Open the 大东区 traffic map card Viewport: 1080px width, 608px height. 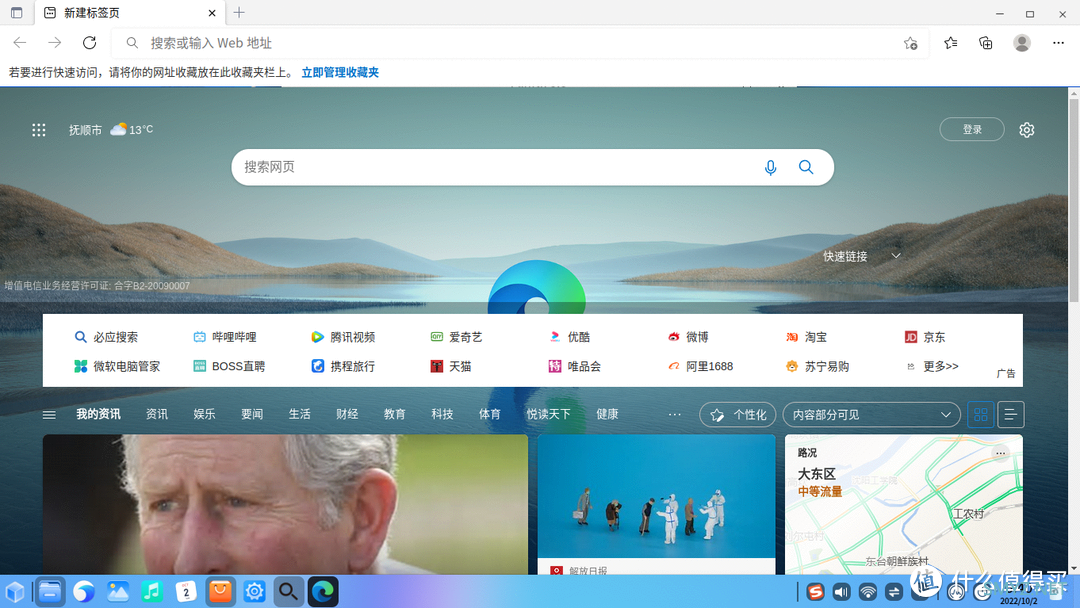tap(904, 505)
